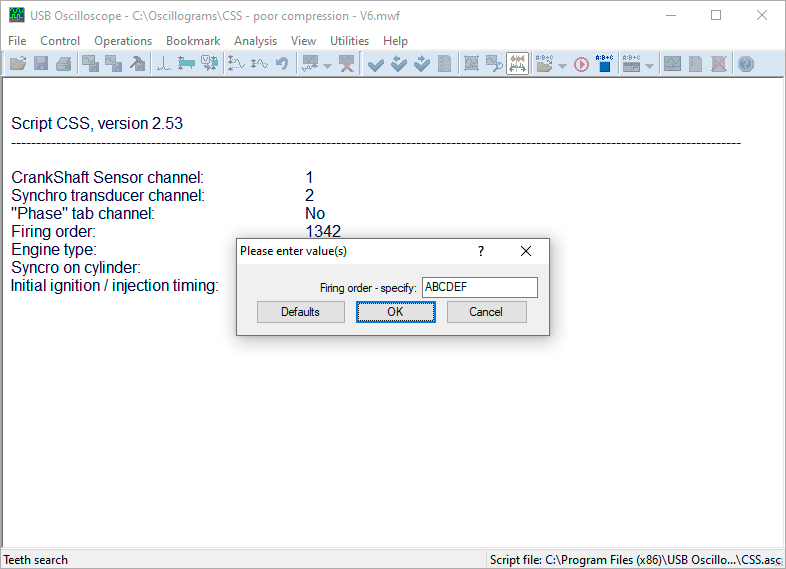Click the zoom magnifier on selection icon
The image size is (786, 569).
tap(494, 64)
